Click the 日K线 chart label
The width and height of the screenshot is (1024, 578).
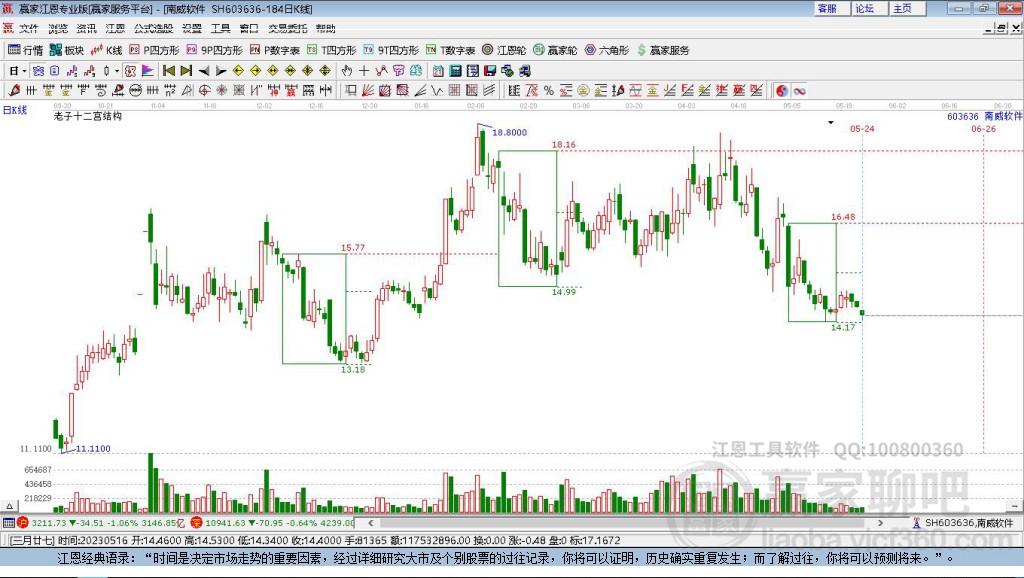pos(15,110)
